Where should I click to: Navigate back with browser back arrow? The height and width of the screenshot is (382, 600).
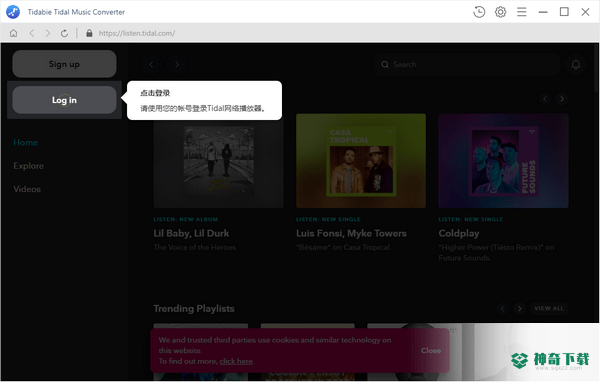pyautogui.click(x=32, y=33)
